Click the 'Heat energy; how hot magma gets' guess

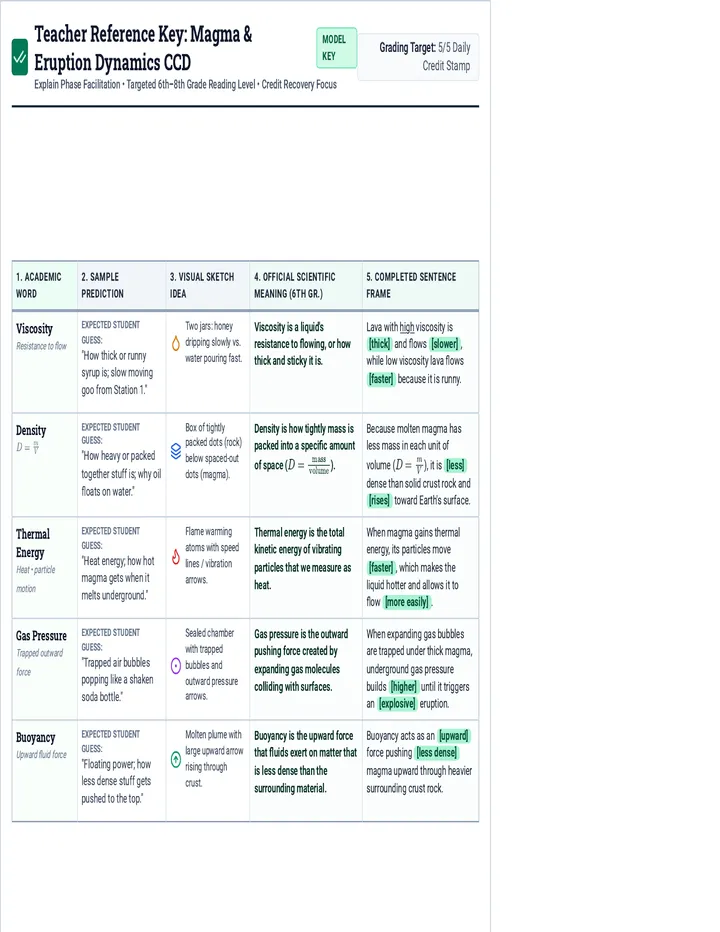tap(118, 578)
